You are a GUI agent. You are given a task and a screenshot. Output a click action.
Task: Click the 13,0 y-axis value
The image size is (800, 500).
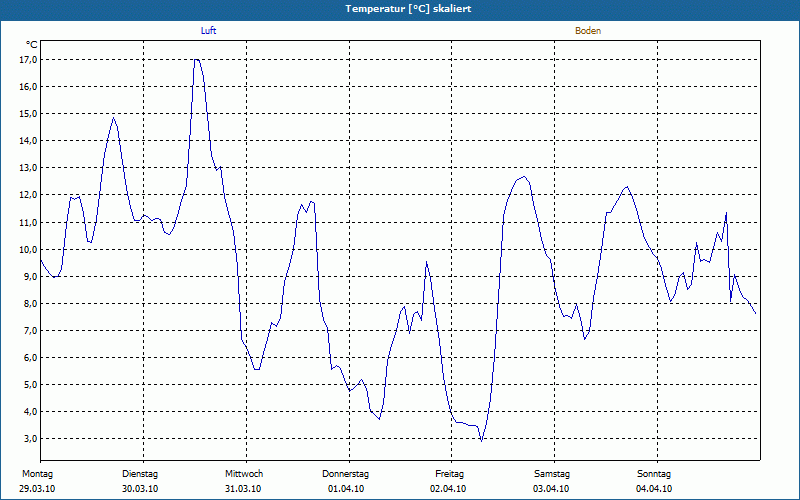(x=28, y=168)
